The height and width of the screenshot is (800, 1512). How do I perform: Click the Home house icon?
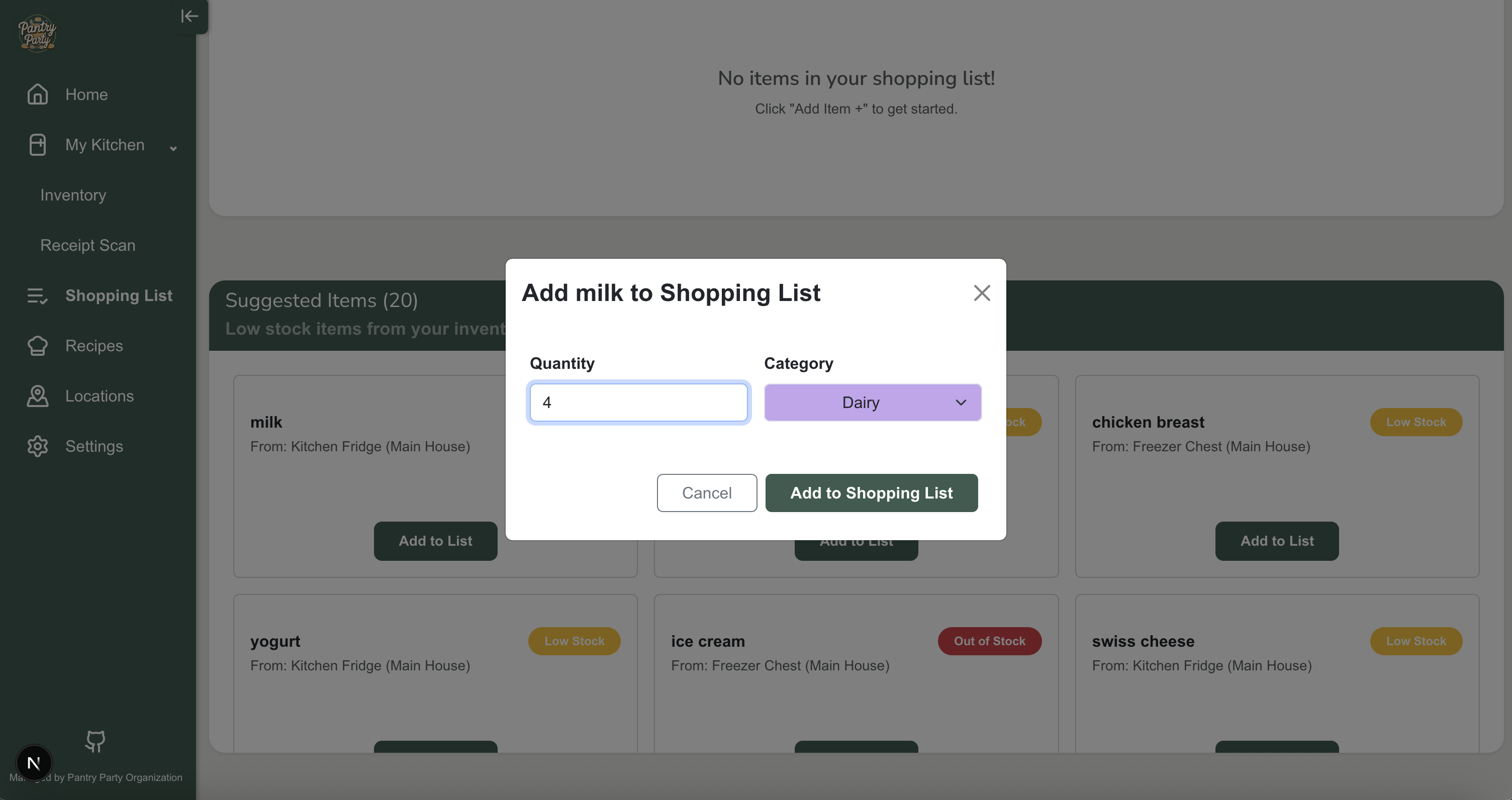tap(38, 94)
